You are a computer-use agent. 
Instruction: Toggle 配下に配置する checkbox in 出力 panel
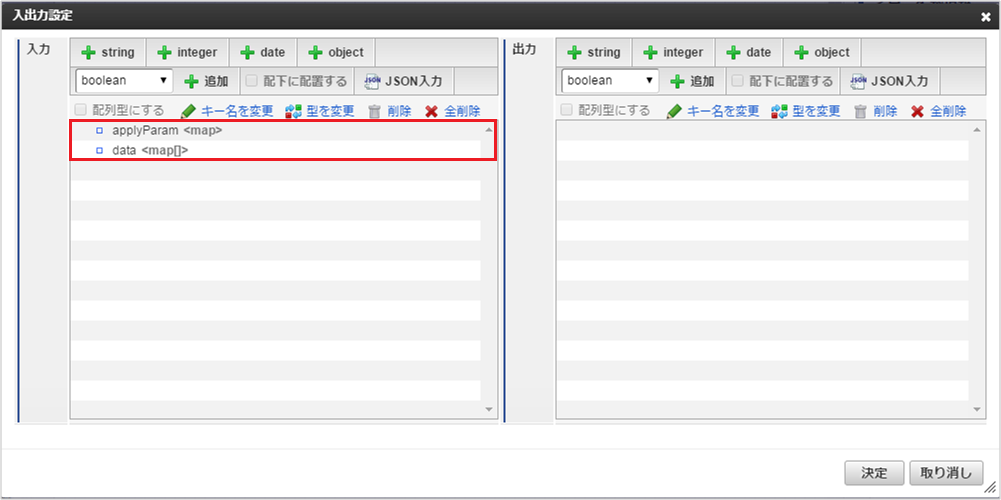pyautogui.click(x=737, y=81)
